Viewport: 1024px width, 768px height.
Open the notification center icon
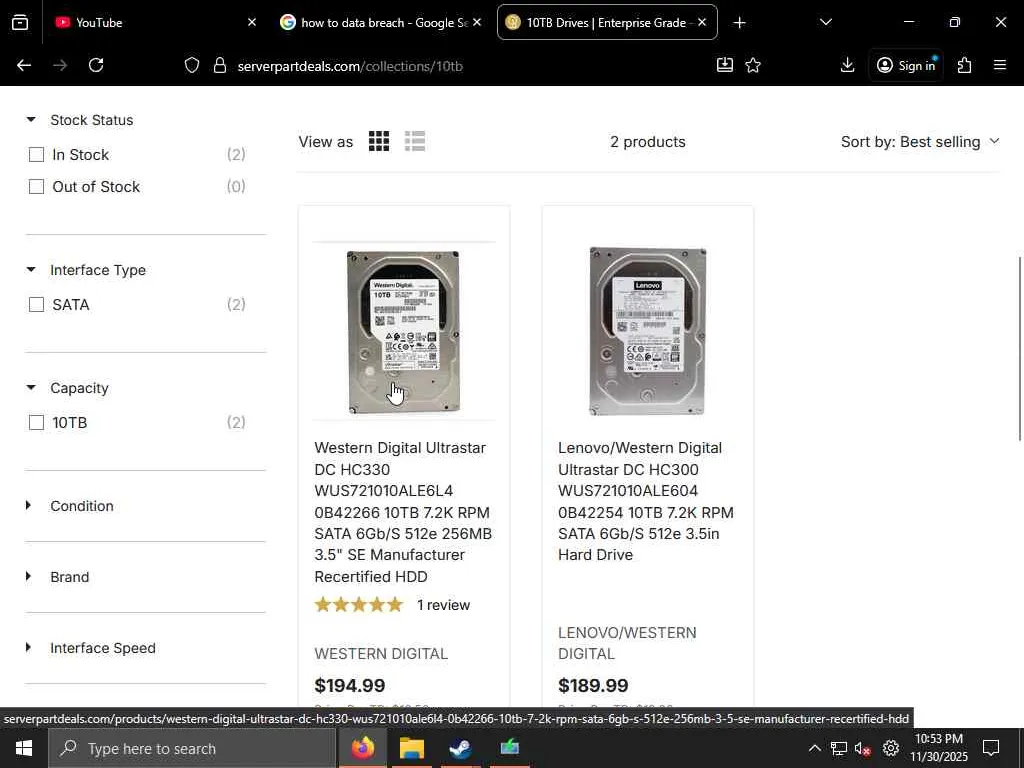tap(991, 748)
